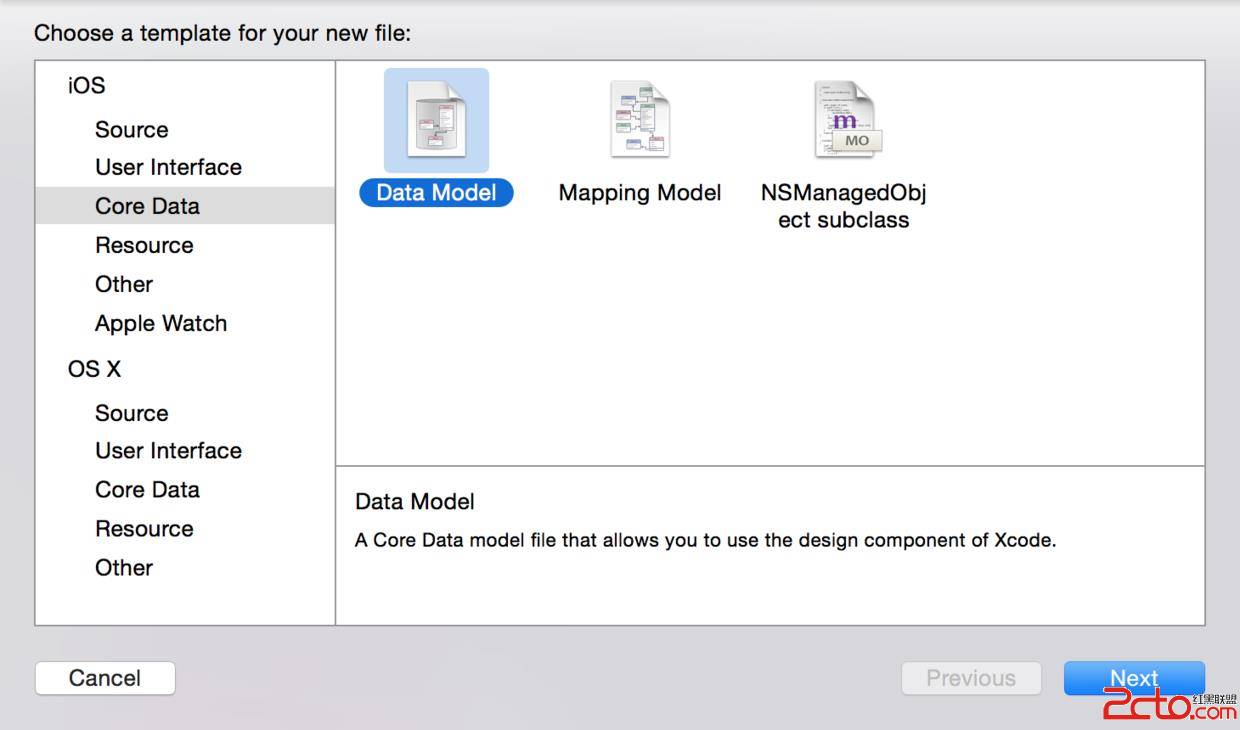Open the Apple Watch category

point(161,324)
